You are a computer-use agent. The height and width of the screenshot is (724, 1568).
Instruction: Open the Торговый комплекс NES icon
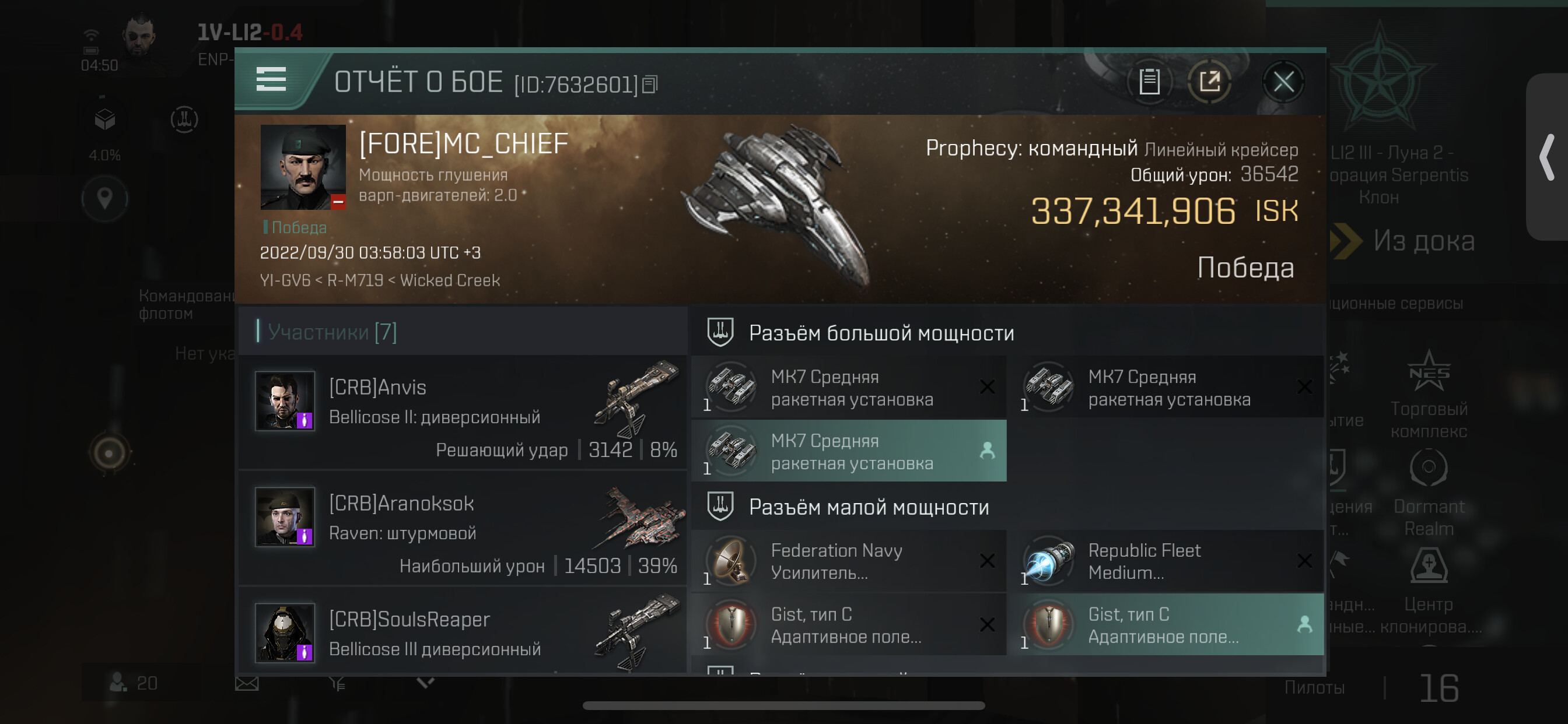pyautogui.click(x=1428, y=394)
